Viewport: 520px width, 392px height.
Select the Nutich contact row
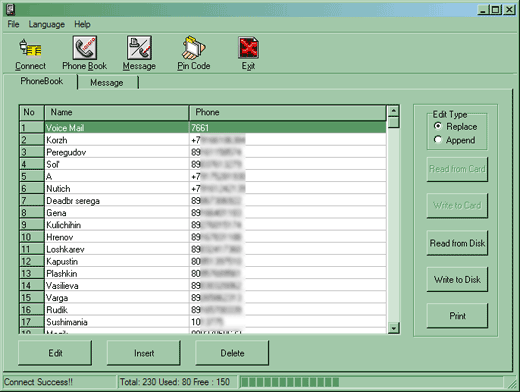[203, 189]
